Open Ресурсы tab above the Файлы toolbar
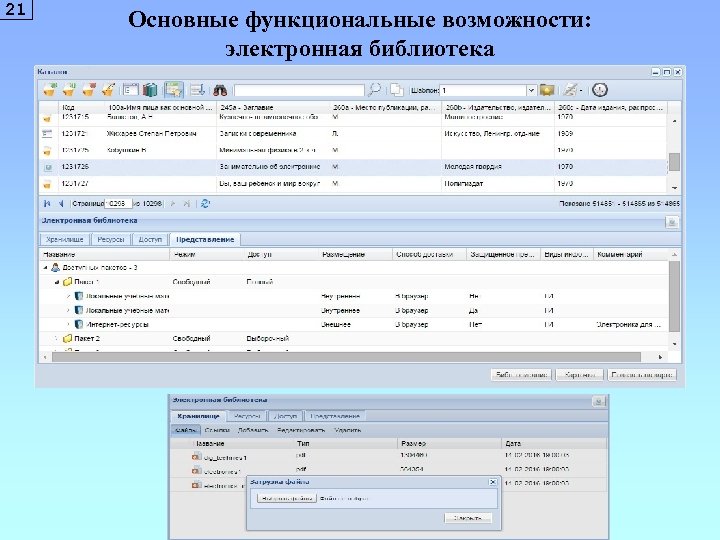This screenshot has width=720, height=540. tap(247, 416)
